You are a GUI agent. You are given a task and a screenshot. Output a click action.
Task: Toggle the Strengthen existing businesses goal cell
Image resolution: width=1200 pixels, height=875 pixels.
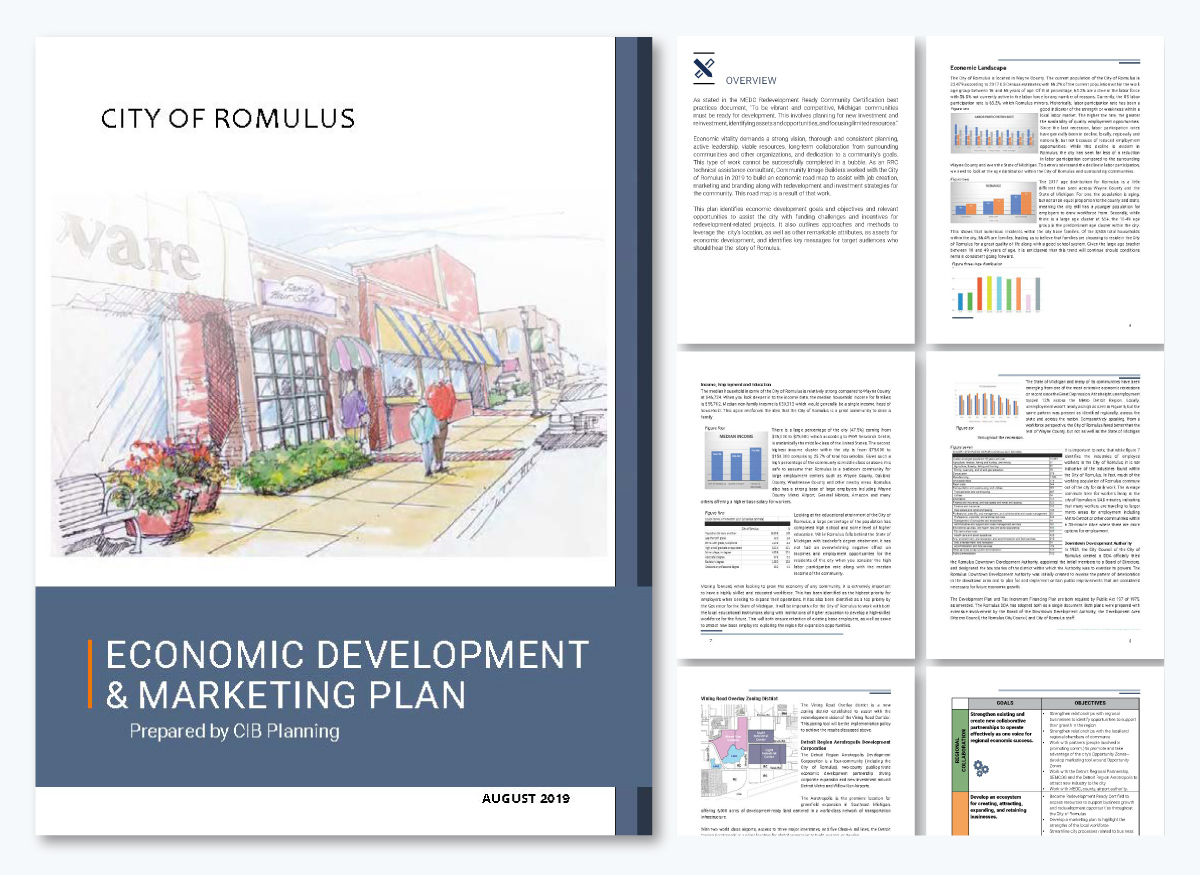1001,727
